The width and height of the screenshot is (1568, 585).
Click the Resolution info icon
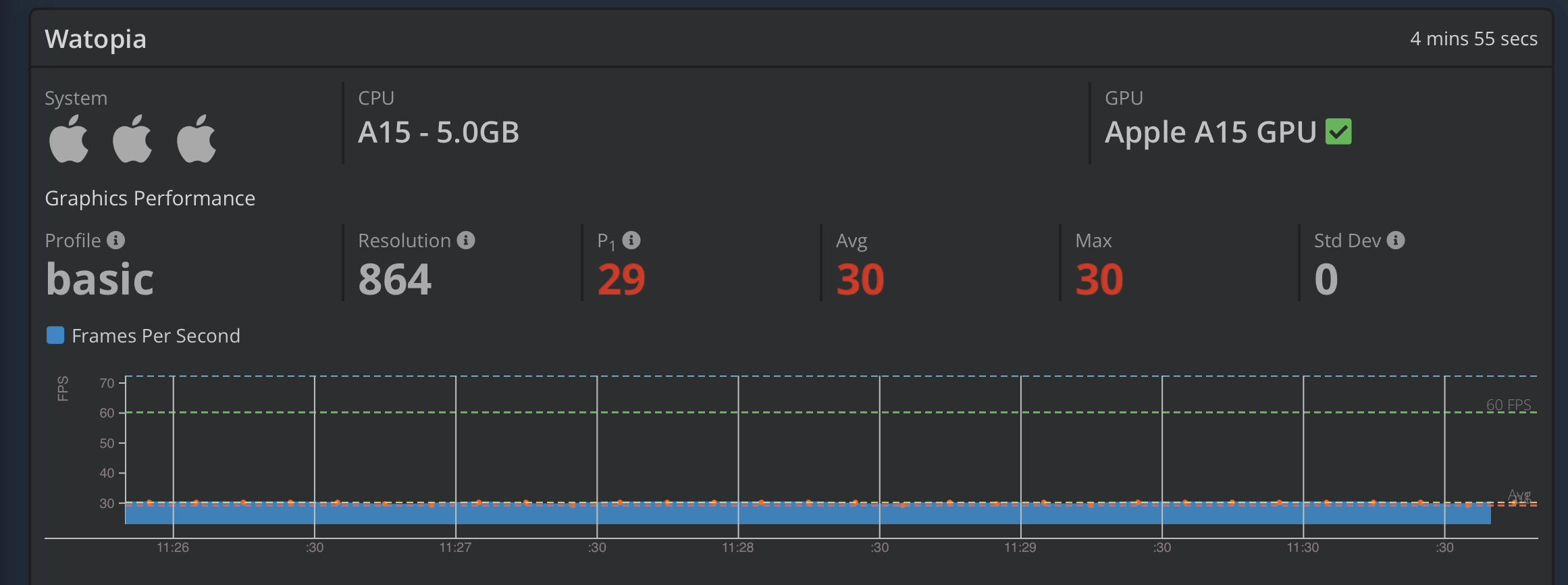(x=466, y=240)
